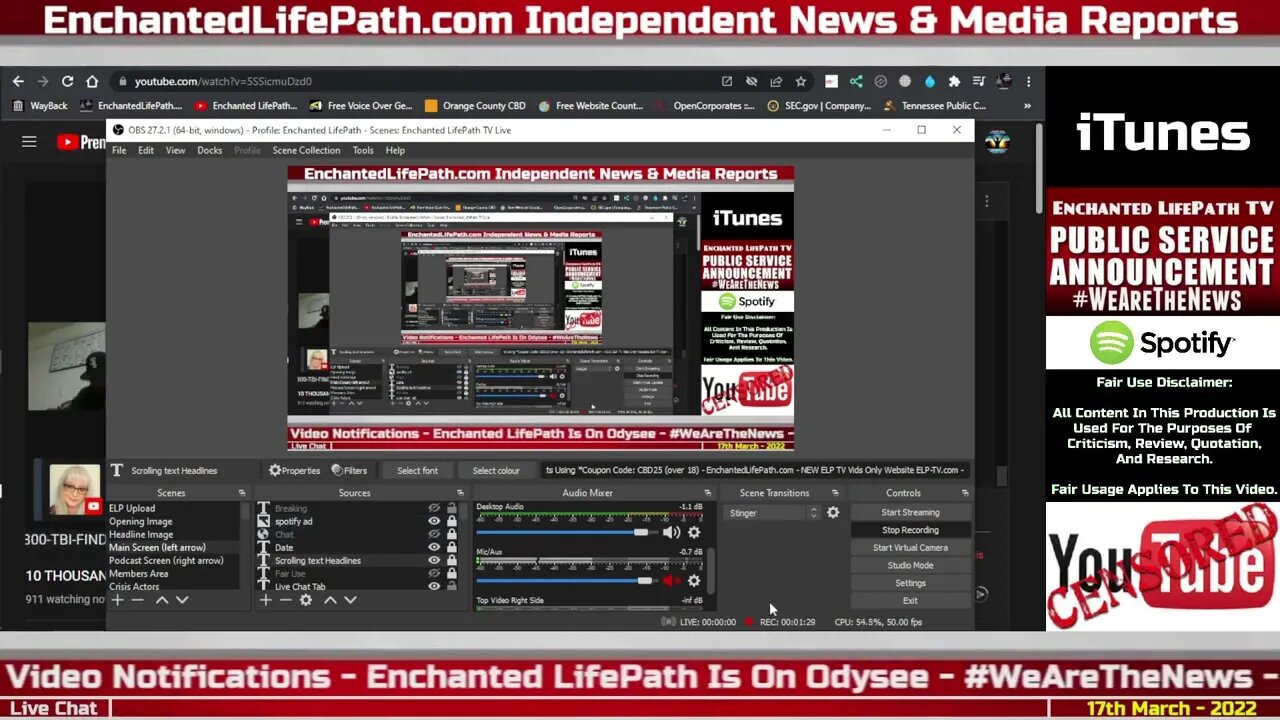Toggle visibility of spotify ad source
This screenshot has width=1280, height=720.
pos(434,521)
